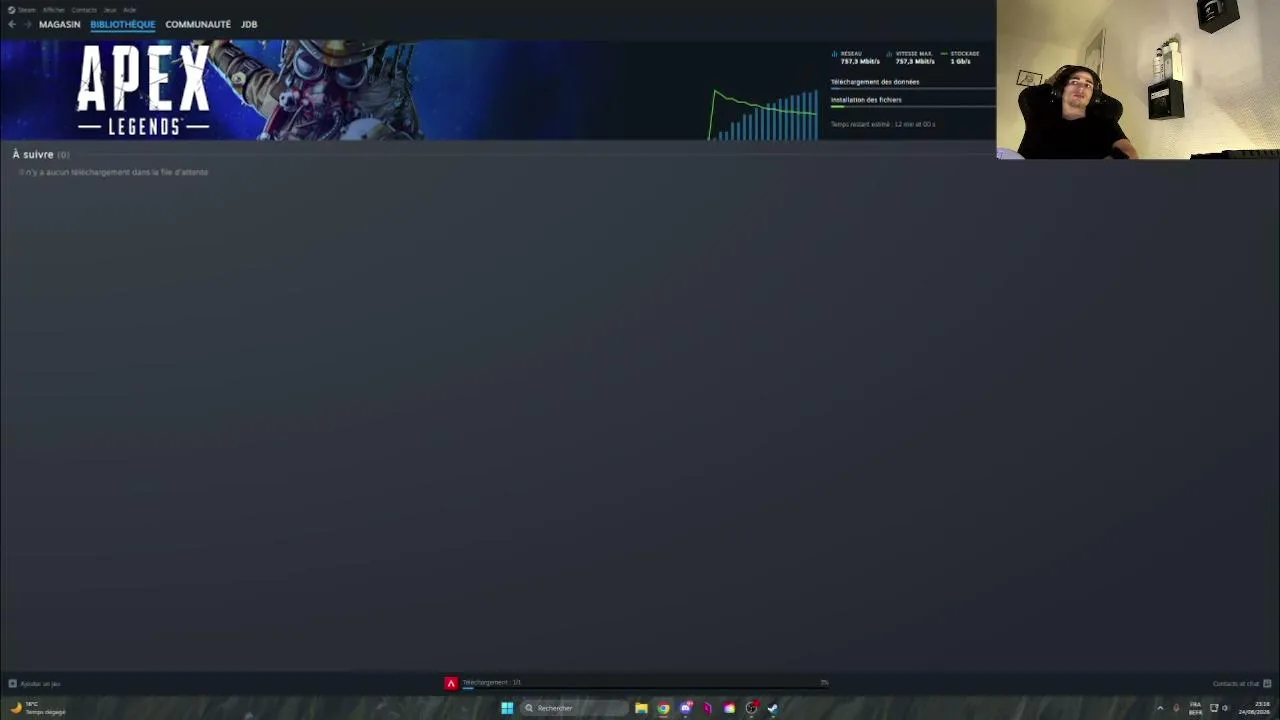The image size is (1280, 720).
Task: Open Google Chrome from the taskbar
Action: pos(663,708)
